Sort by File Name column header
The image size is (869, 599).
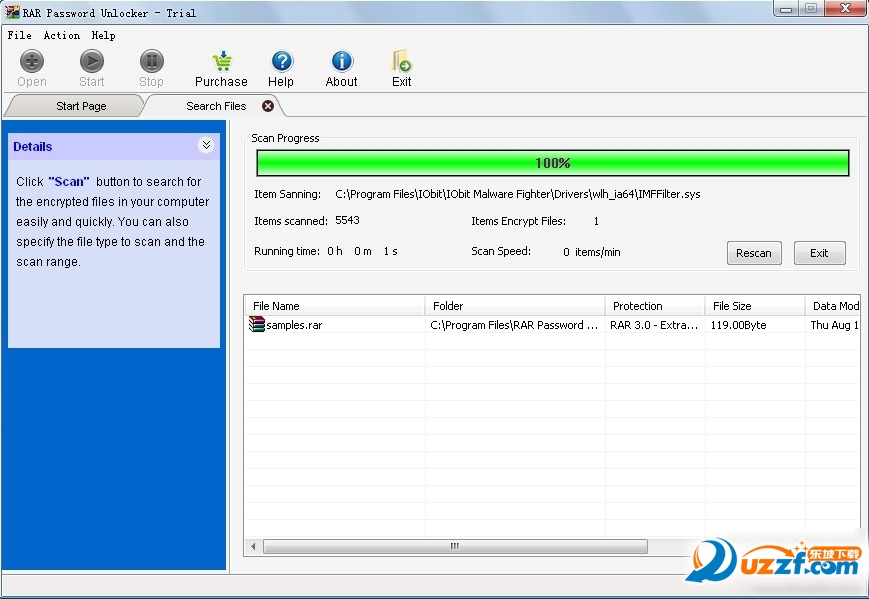[x=334, y=306]
